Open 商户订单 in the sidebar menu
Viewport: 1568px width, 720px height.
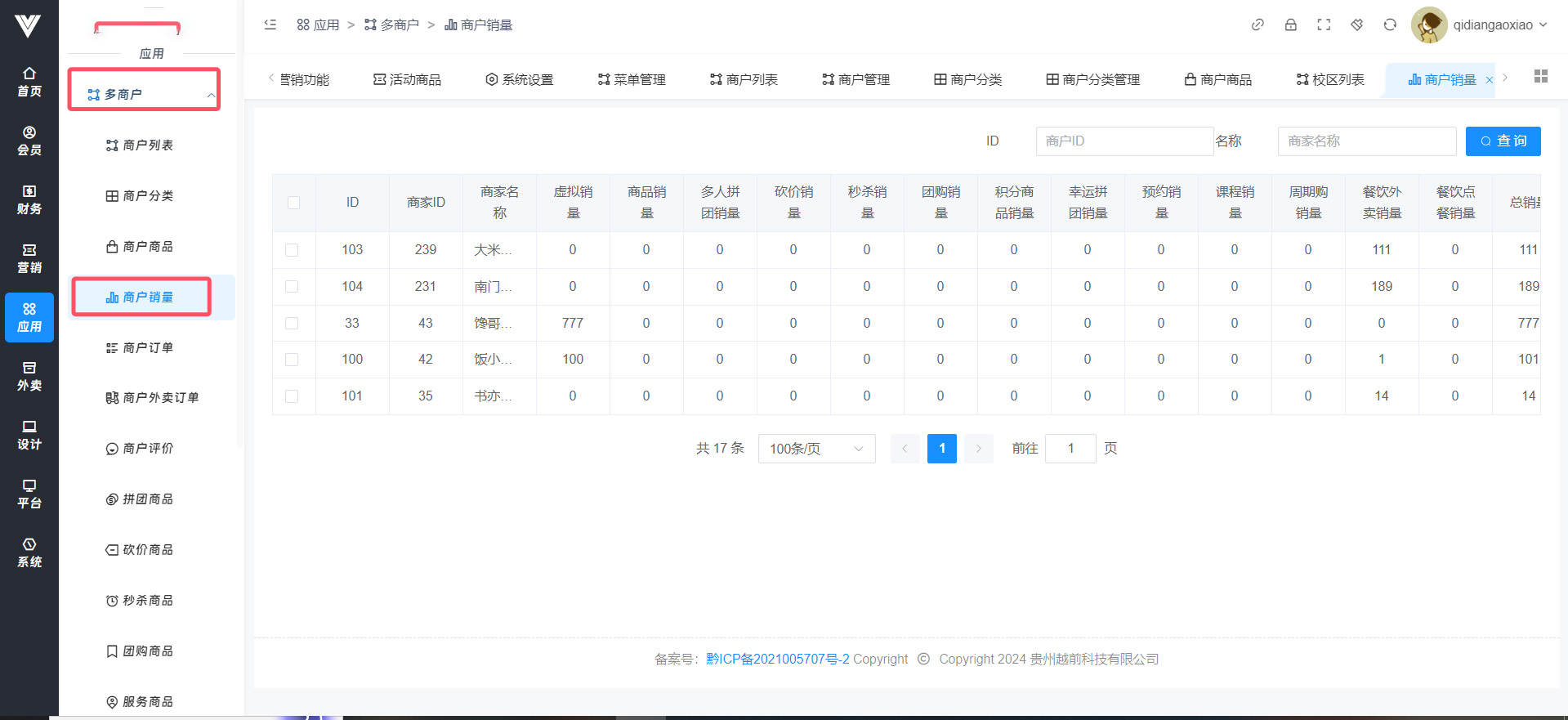tap(147, 347)
